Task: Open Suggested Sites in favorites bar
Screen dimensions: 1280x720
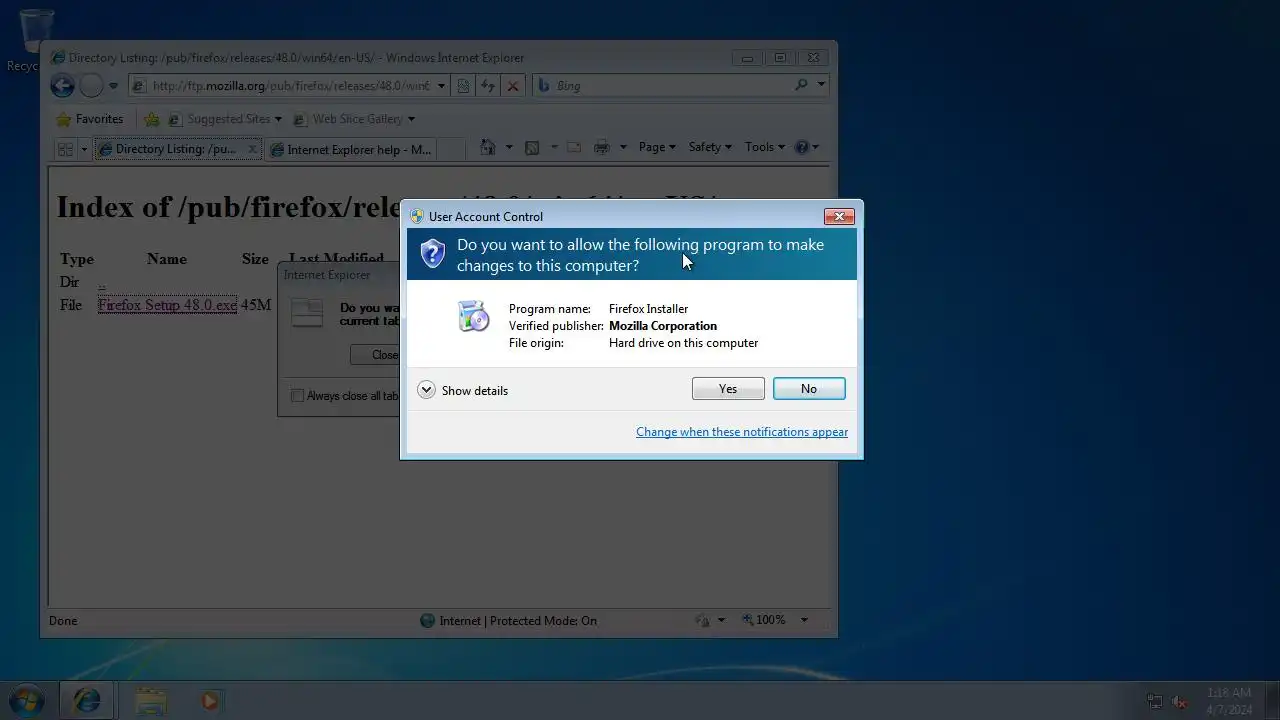Action: click(x=224, y=119)
